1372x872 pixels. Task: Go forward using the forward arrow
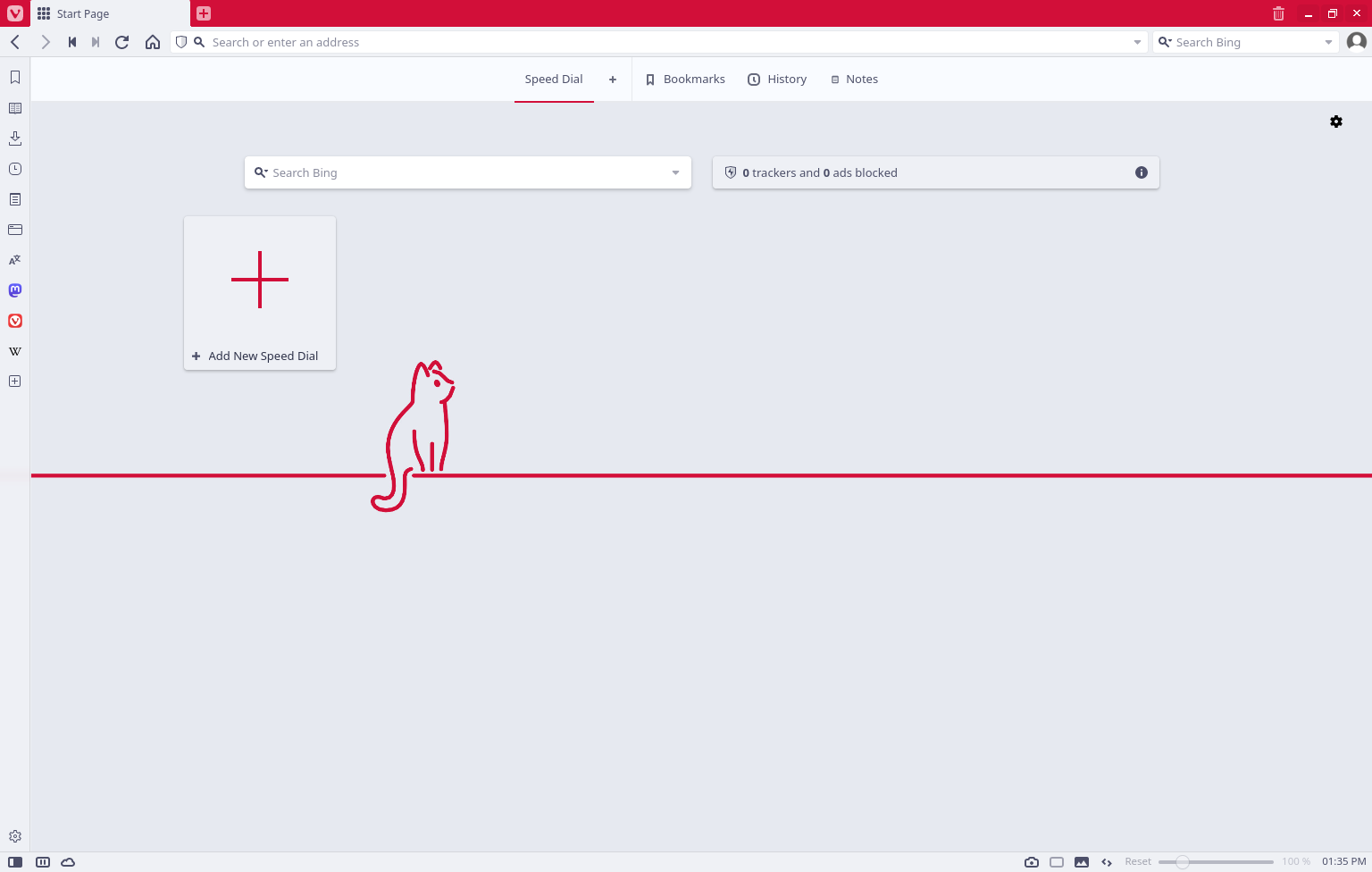(x=46, y=42)
